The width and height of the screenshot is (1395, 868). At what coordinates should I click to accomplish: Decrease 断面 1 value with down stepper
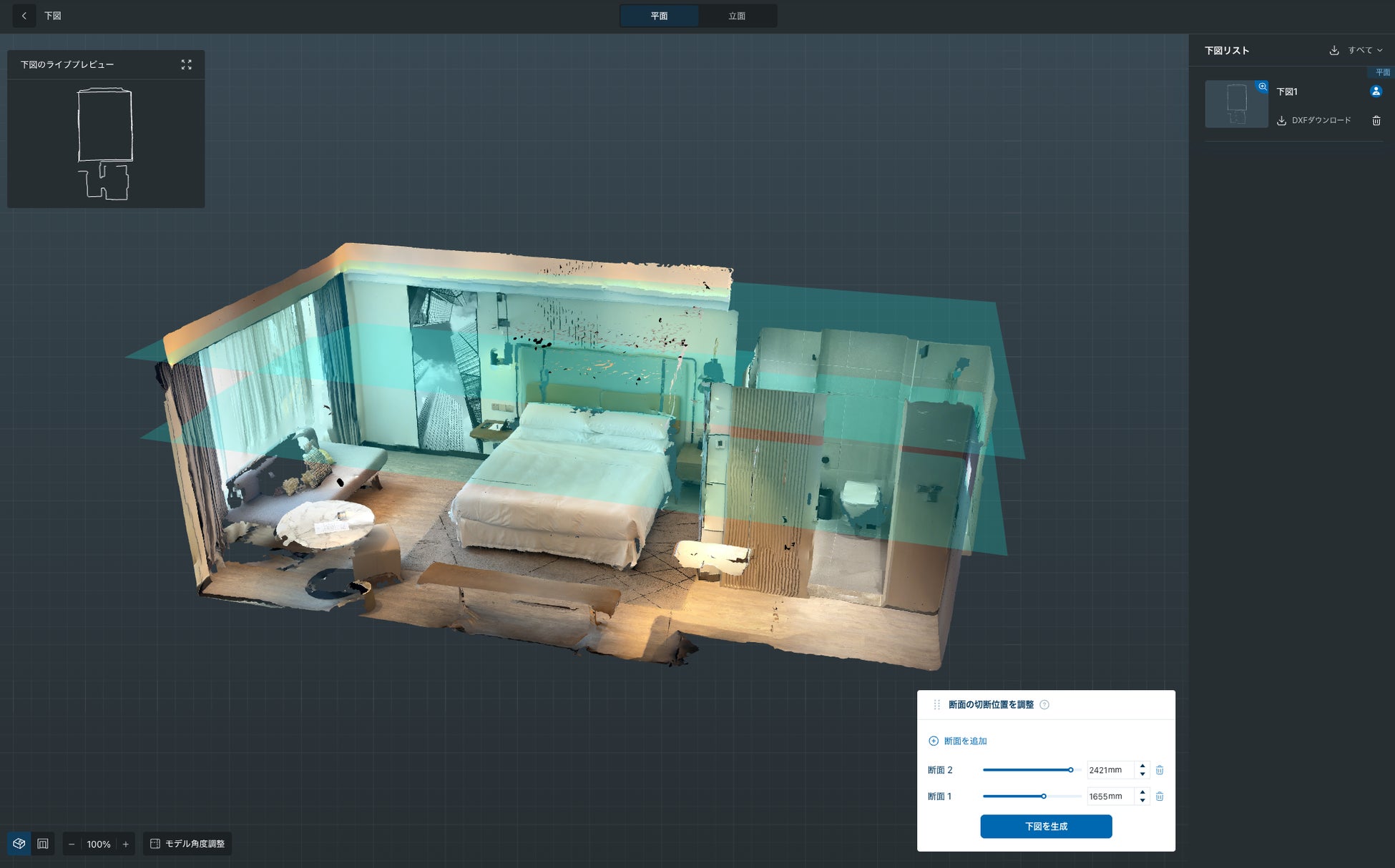coord(1142,801)
